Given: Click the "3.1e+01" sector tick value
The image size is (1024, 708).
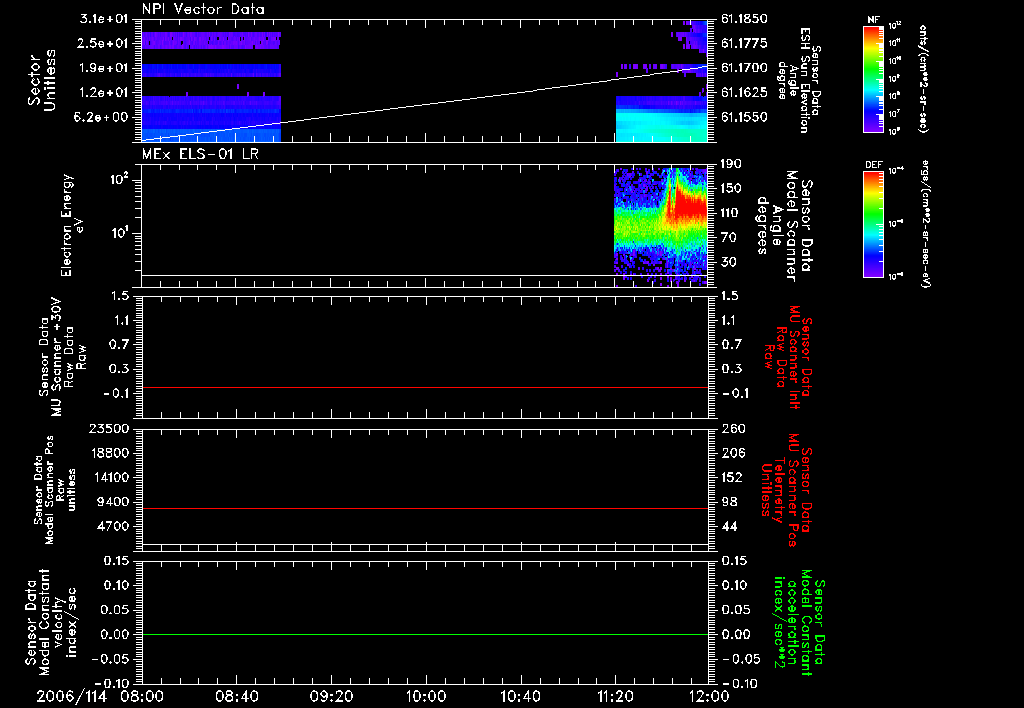Looking at the screenshot, I should click(103, 19).
